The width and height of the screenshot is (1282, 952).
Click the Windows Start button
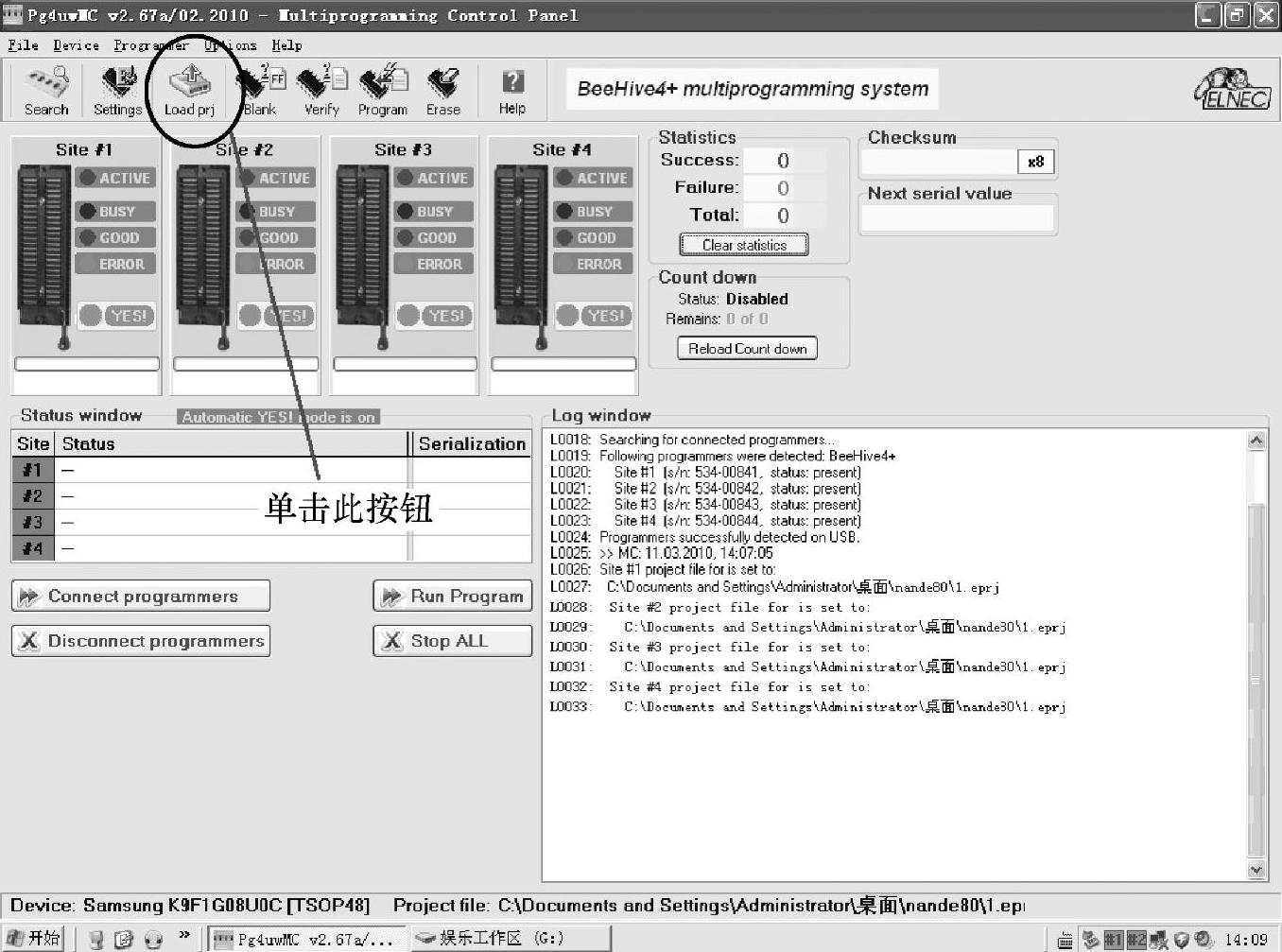pyautogui.click(x=33, y=939)
